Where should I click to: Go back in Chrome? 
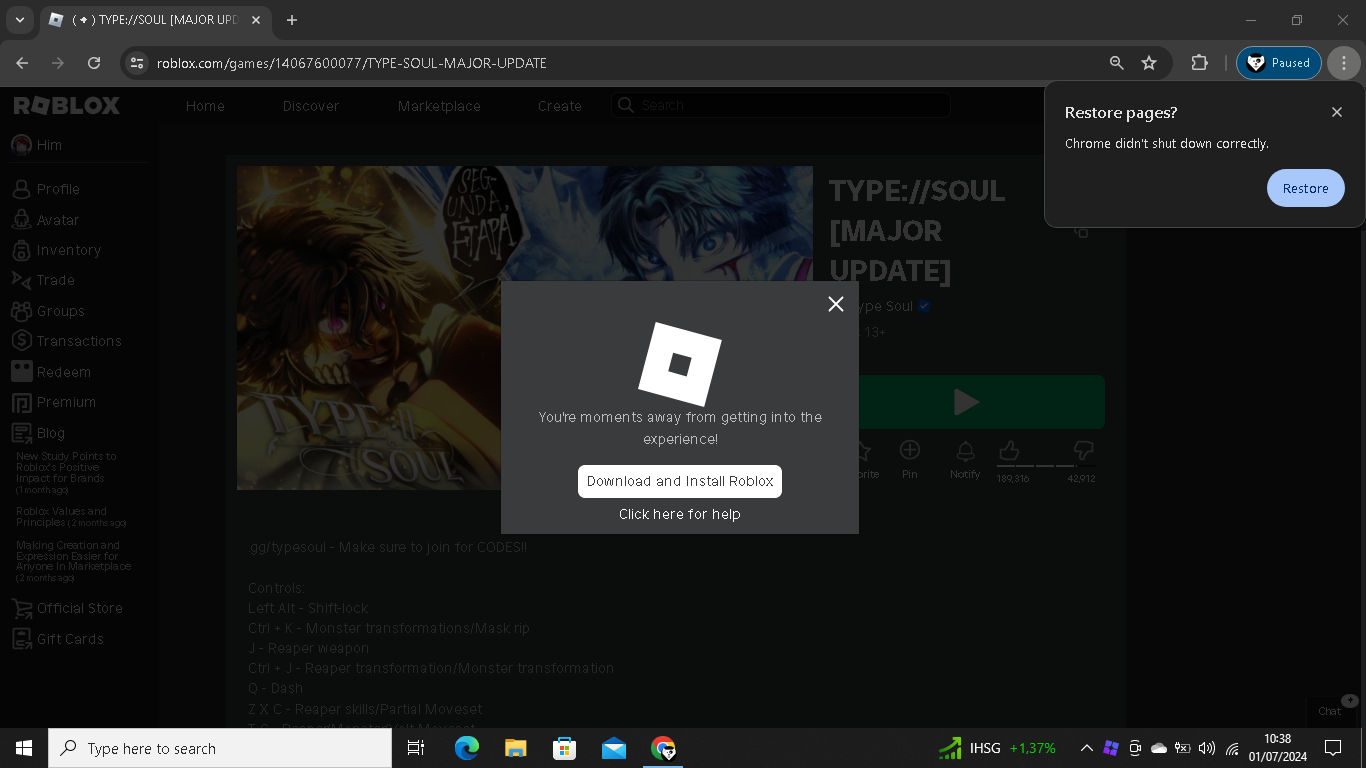pyautogui.click(x=22, y=63)
